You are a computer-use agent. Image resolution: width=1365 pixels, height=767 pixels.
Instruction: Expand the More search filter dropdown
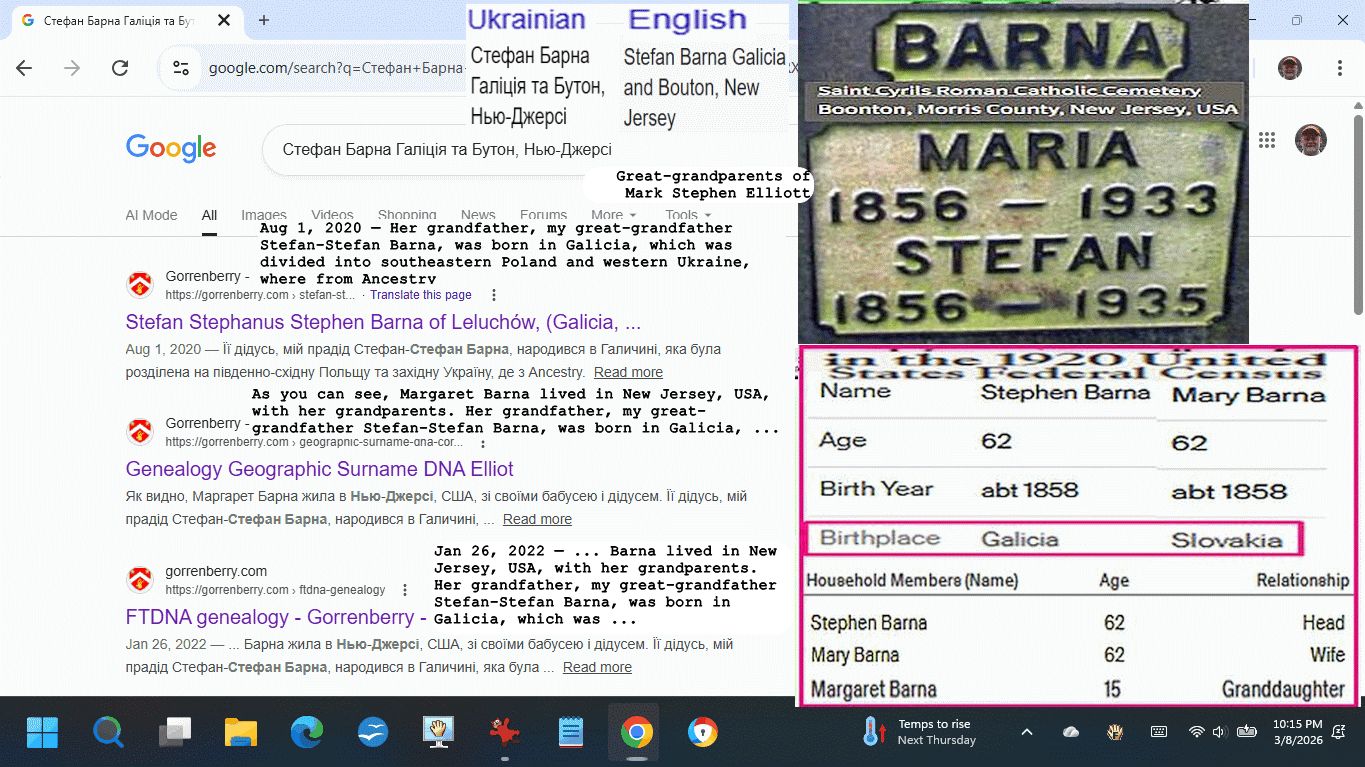(x=613, y=215)
